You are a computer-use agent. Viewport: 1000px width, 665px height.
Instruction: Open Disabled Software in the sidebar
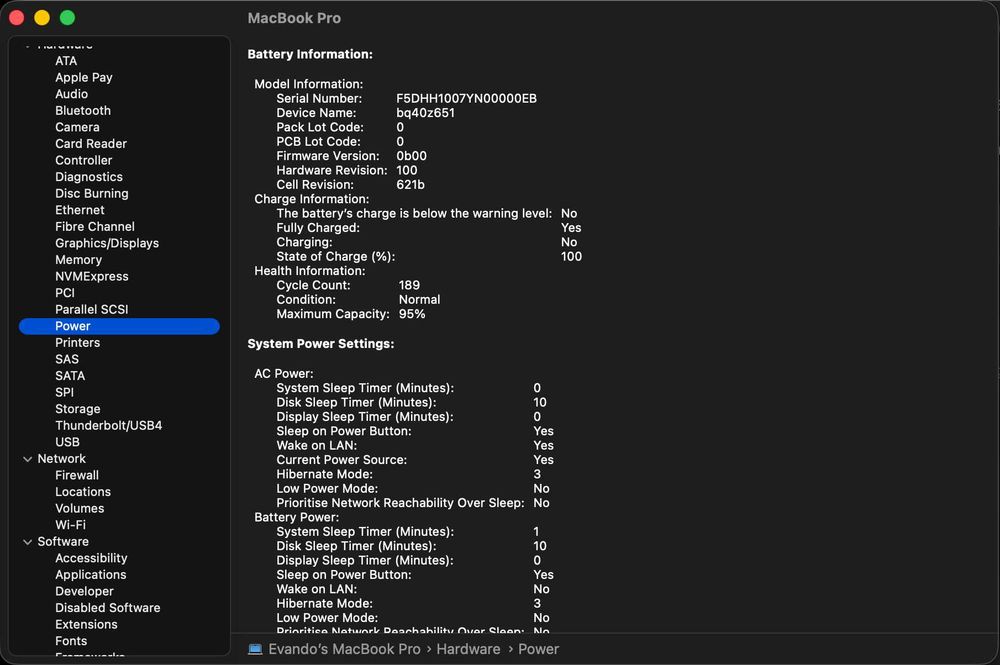pyautogui.click(x=108, y=608)
